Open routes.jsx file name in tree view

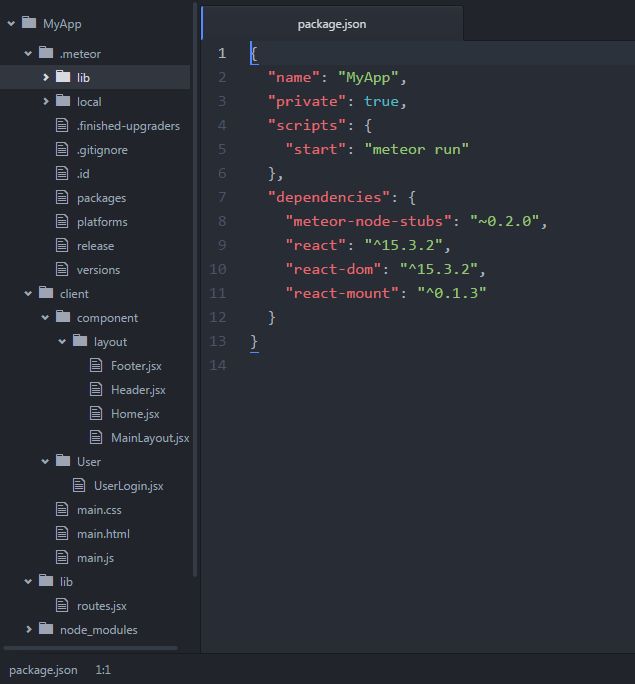click(x=102, y=606)
